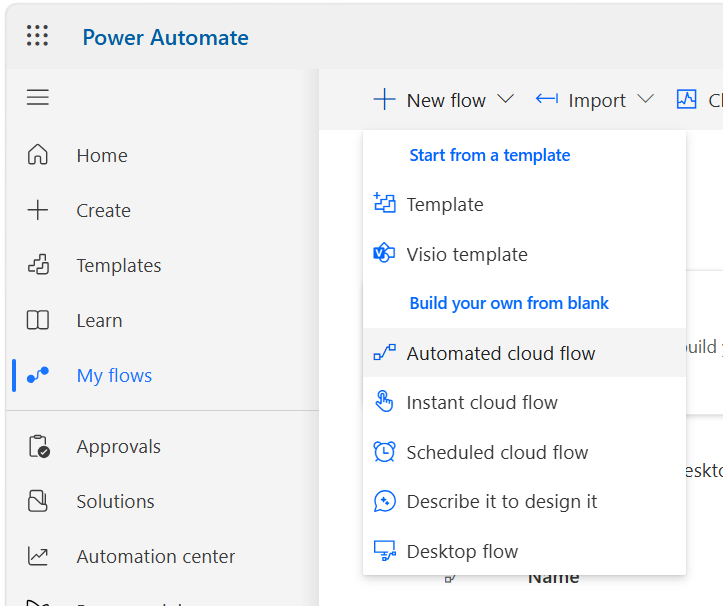
Task: Expand the New flow dropdown chevron
Action: 506,99
